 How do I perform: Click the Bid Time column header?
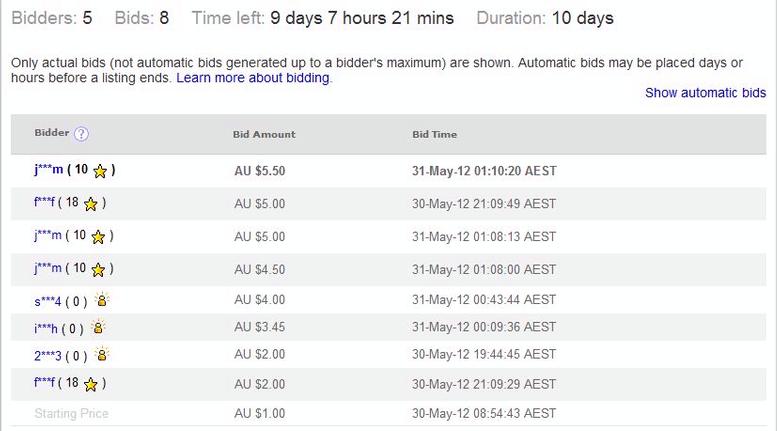pos(435,134)
